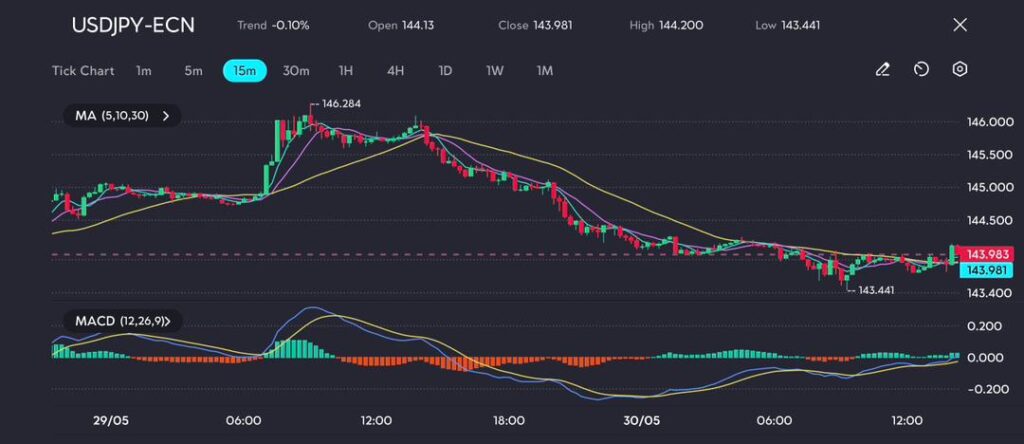Select the 1m timeframe
Image resolution: width=1024 pixels, height=444 pixels.
click(x=144, y=71)
